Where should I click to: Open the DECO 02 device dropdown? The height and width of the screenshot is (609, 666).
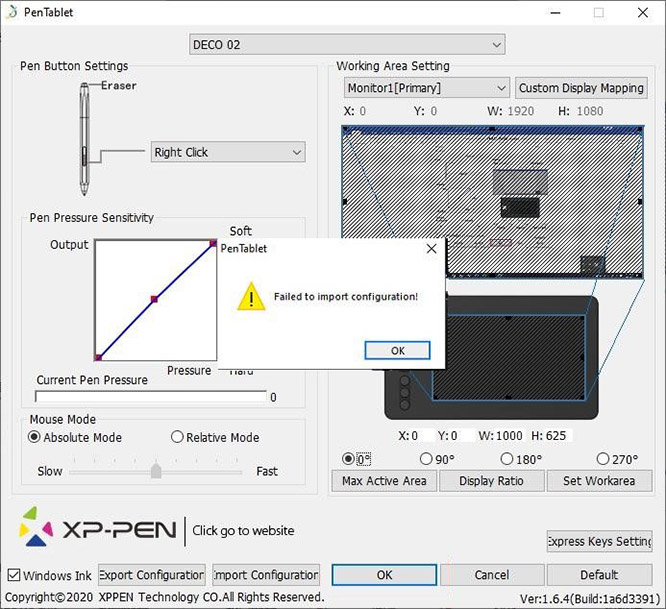[347, 45]
